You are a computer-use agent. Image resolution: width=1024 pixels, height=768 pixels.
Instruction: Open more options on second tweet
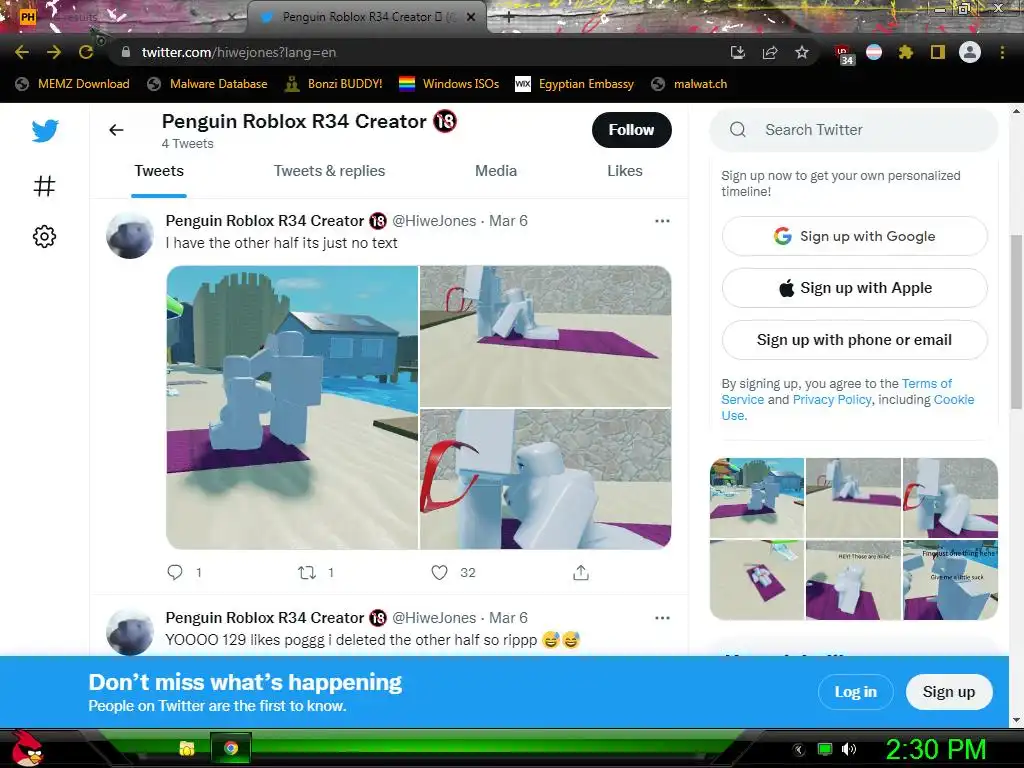[x=662, y=618]
